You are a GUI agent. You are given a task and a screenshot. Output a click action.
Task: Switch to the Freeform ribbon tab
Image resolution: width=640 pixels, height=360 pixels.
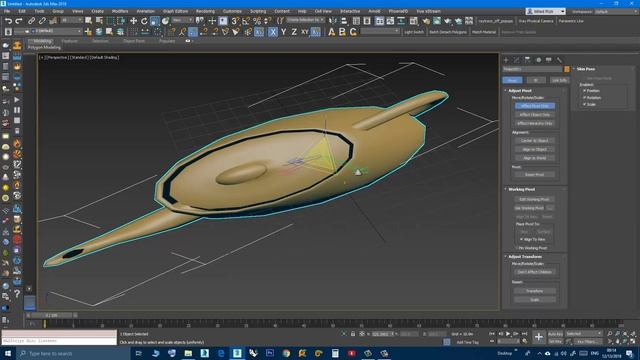(x=69, y=41)
